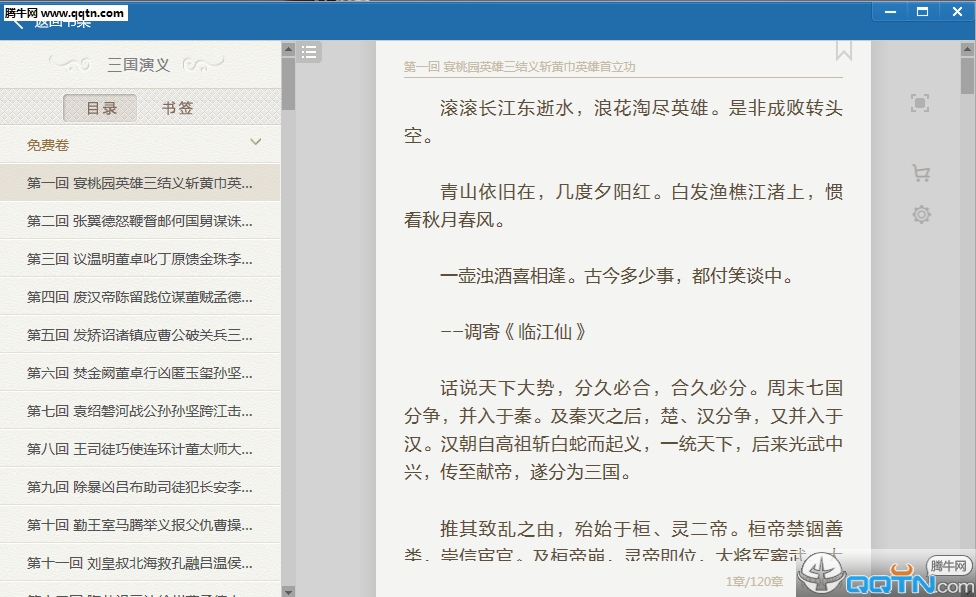Viewport: 976px width, 597px height.
Task: Close the reader window
Action: (x=957, y=11)
